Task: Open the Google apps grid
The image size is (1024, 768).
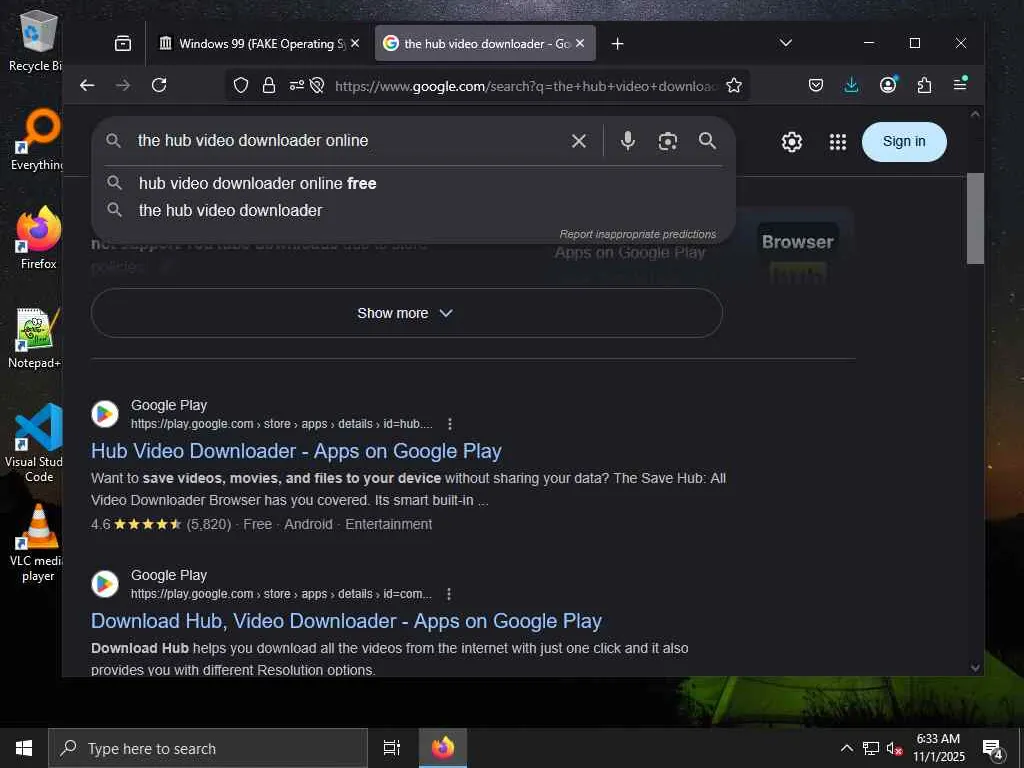Action: 838,142
